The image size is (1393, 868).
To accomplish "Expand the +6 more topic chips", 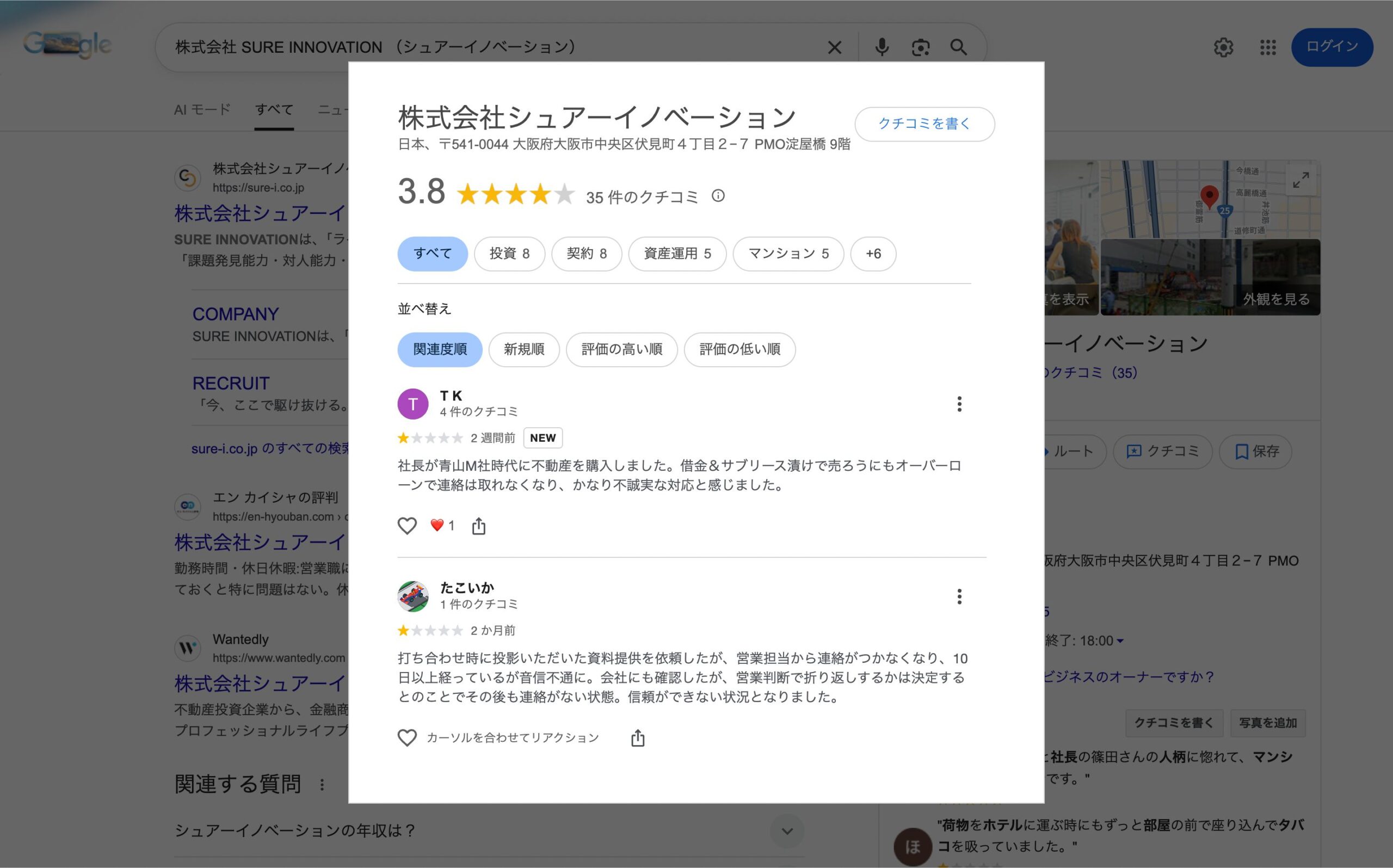I will click(872, 254).
